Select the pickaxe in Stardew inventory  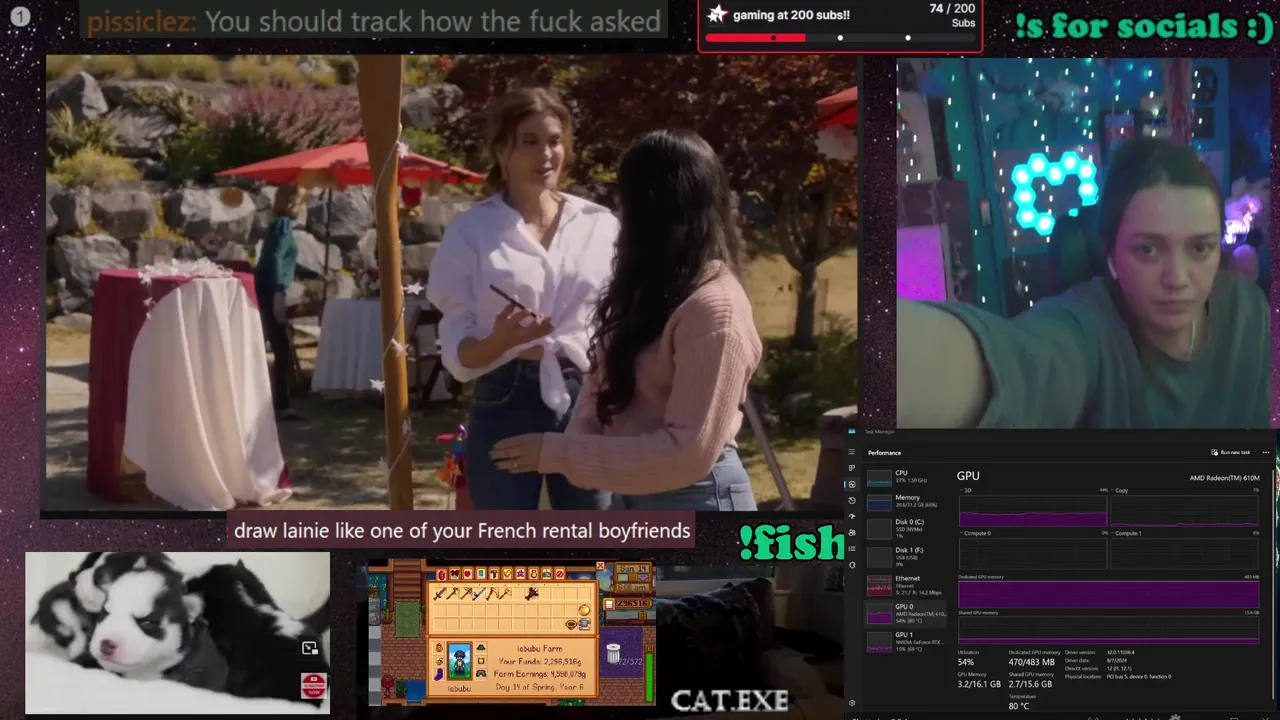tap(466, 593)
